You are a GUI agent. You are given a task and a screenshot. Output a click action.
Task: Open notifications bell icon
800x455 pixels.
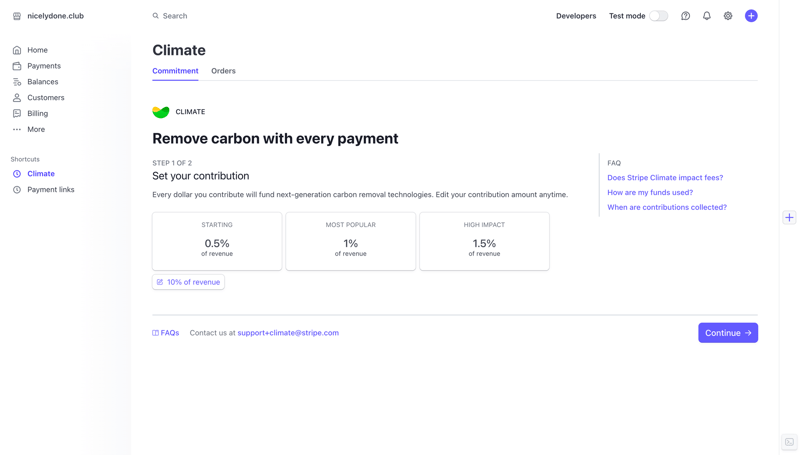707,16
